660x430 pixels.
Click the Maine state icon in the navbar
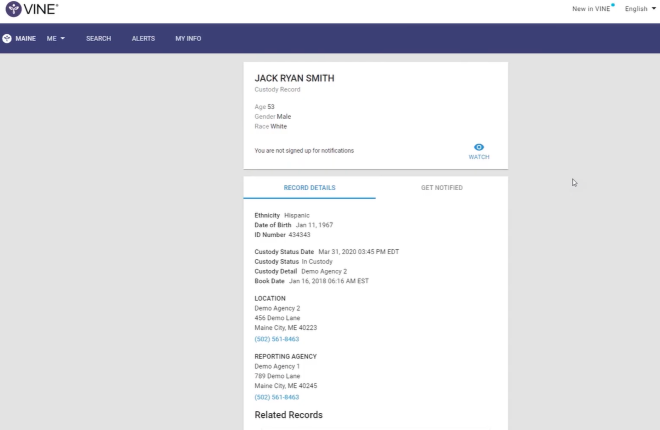[x=7, y=38]
